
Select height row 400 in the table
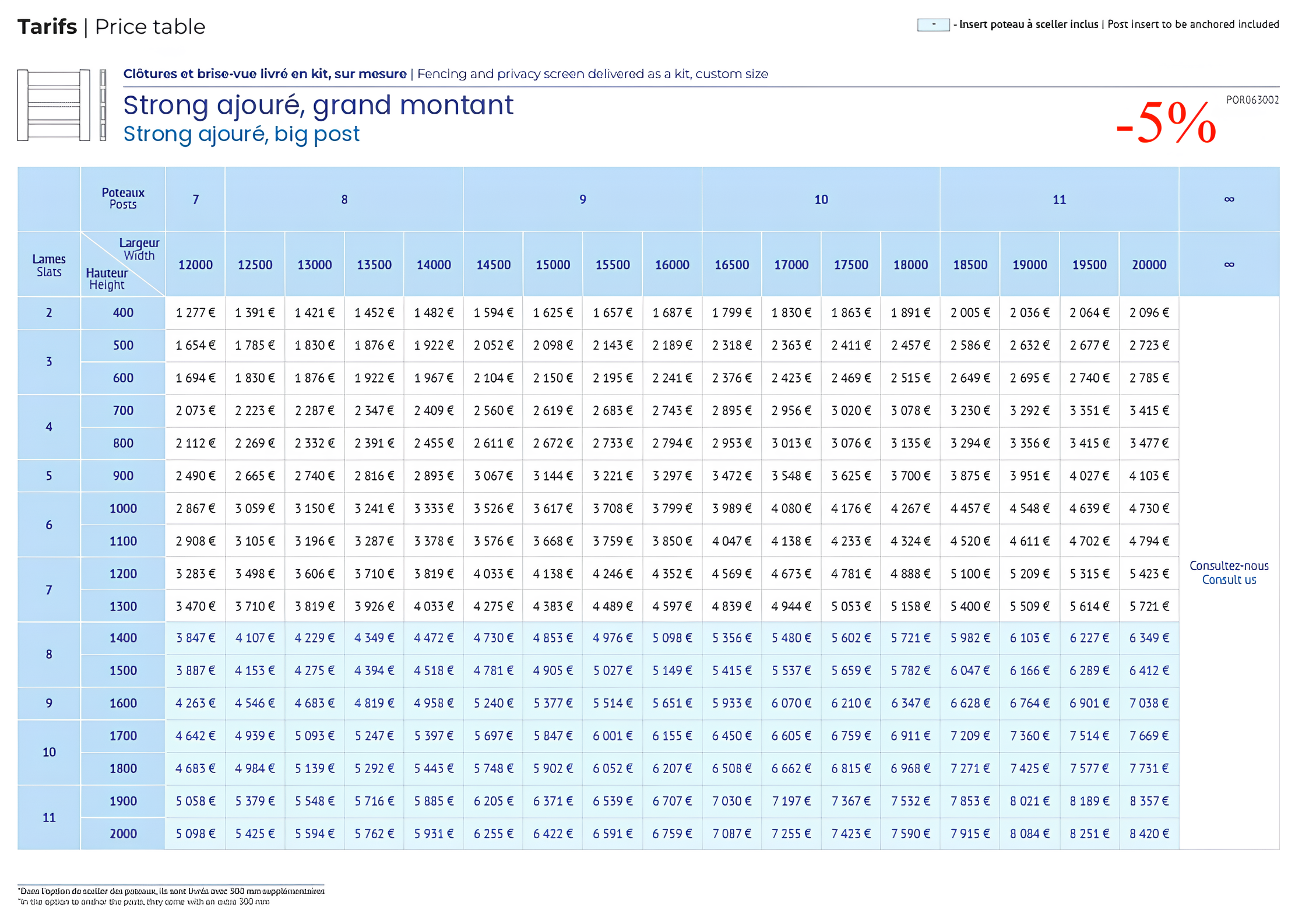(x=122, y=313)
